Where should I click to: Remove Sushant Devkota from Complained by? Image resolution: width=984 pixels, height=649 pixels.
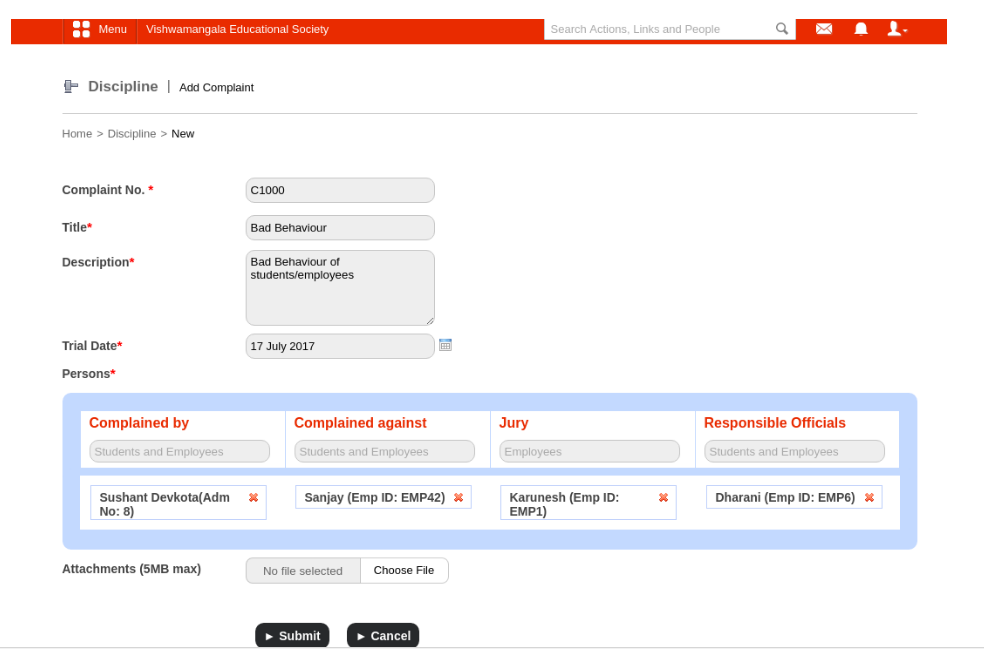tap(253, 497)
